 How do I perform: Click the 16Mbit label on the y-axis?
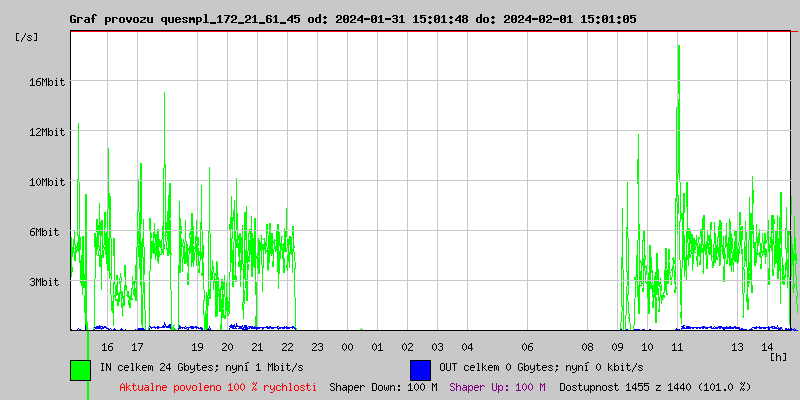click(47, 82)
